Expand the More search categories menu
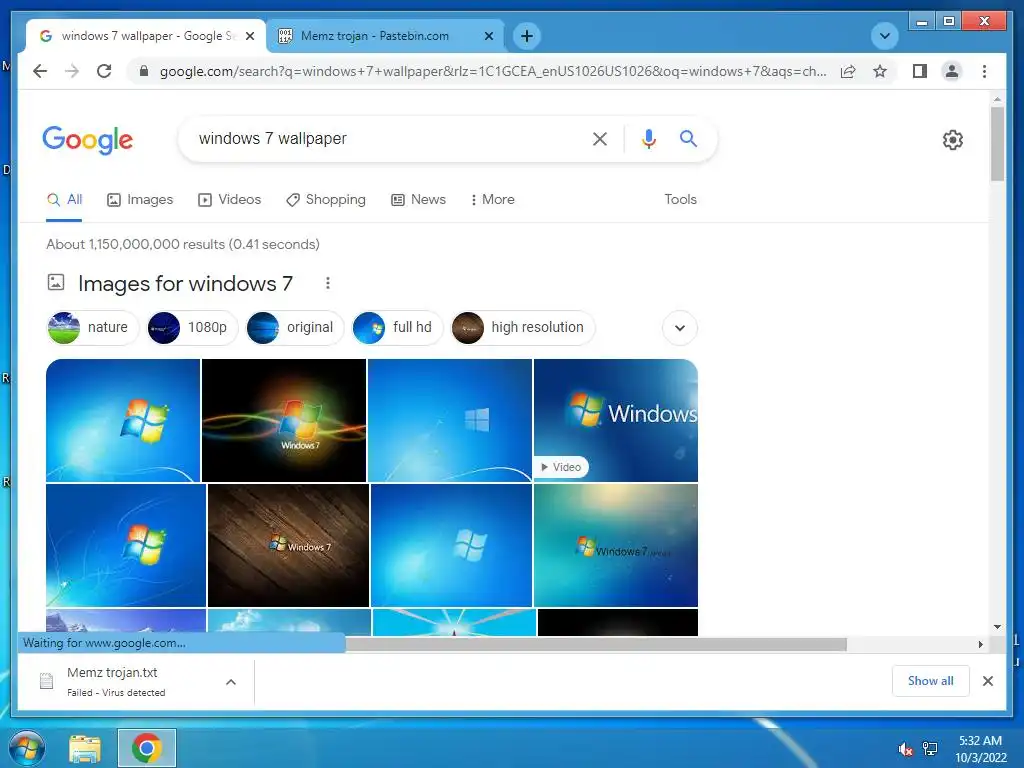 (492, 200)
